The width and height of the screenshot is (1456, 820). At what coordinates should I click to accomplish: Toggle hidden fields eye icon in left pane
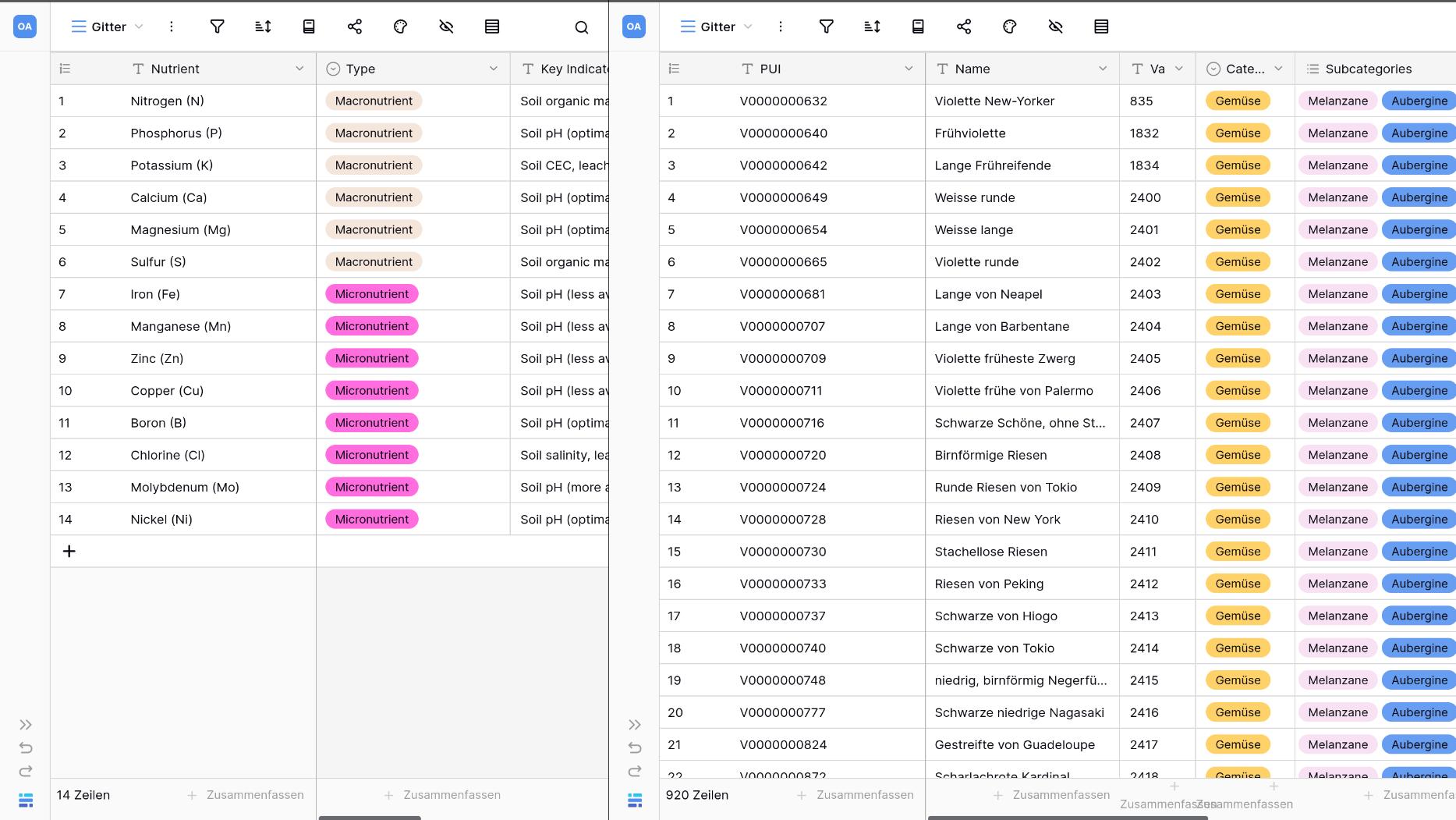[446, 27]
